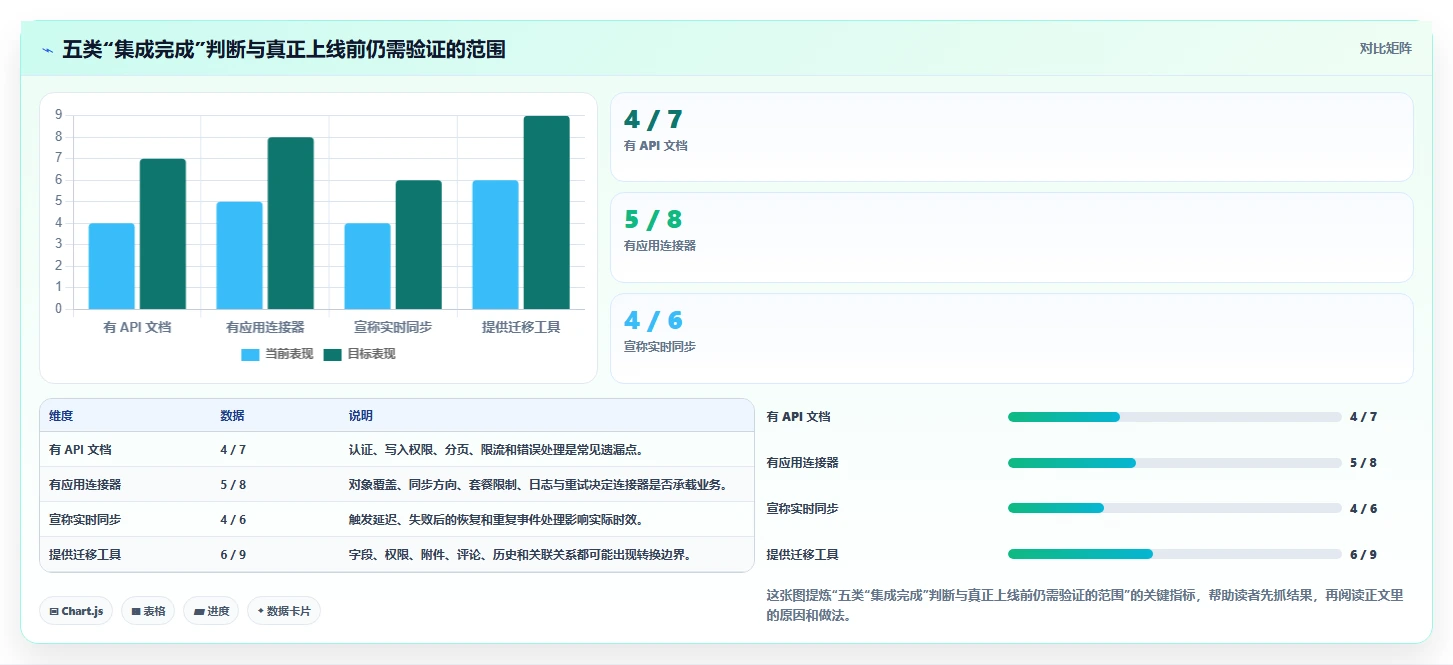Click the 宣称实时同步 progress bar
This screenshot has width=1453, height=665.
[x=1174, y=508]
